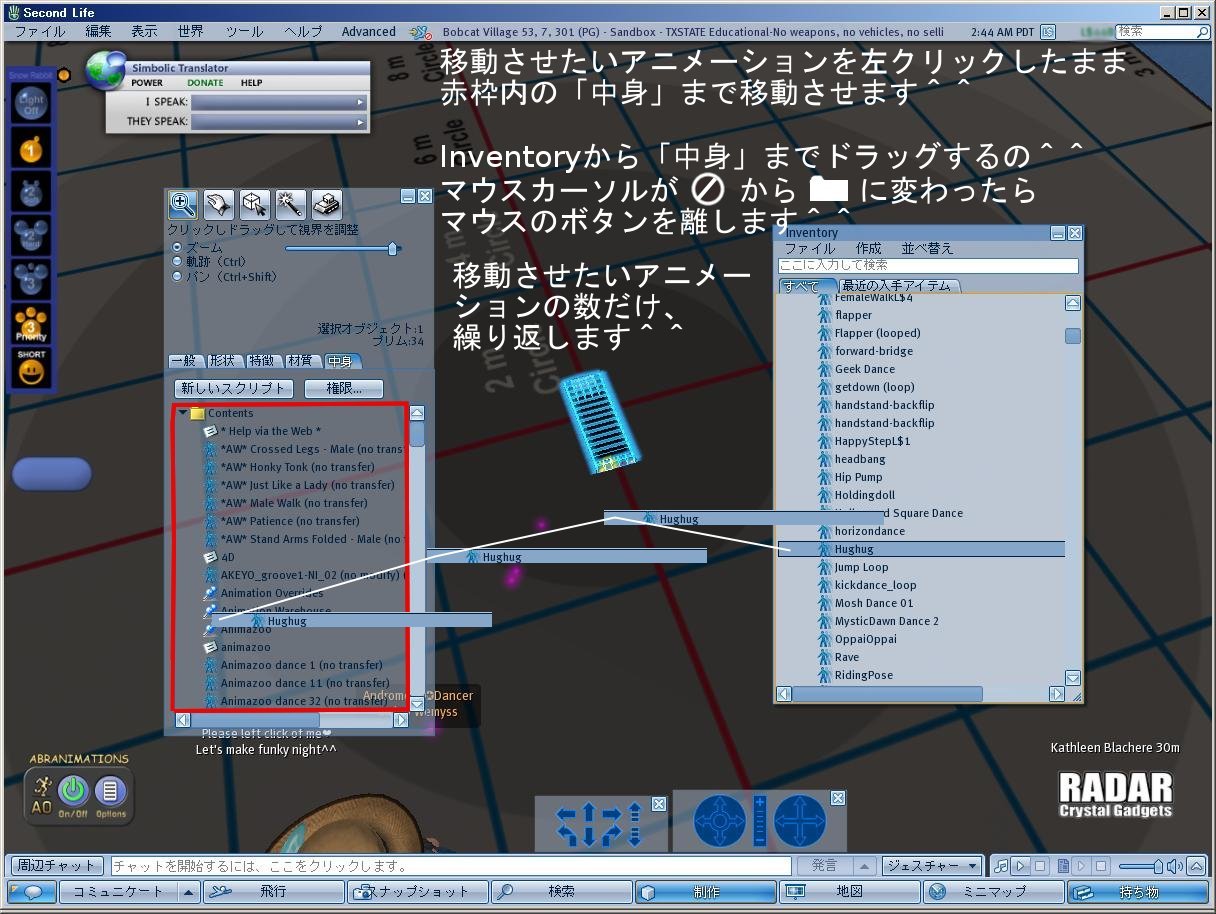Open the Advanced menu
This screenshot has width=1216, height=914.
(369, 32)
